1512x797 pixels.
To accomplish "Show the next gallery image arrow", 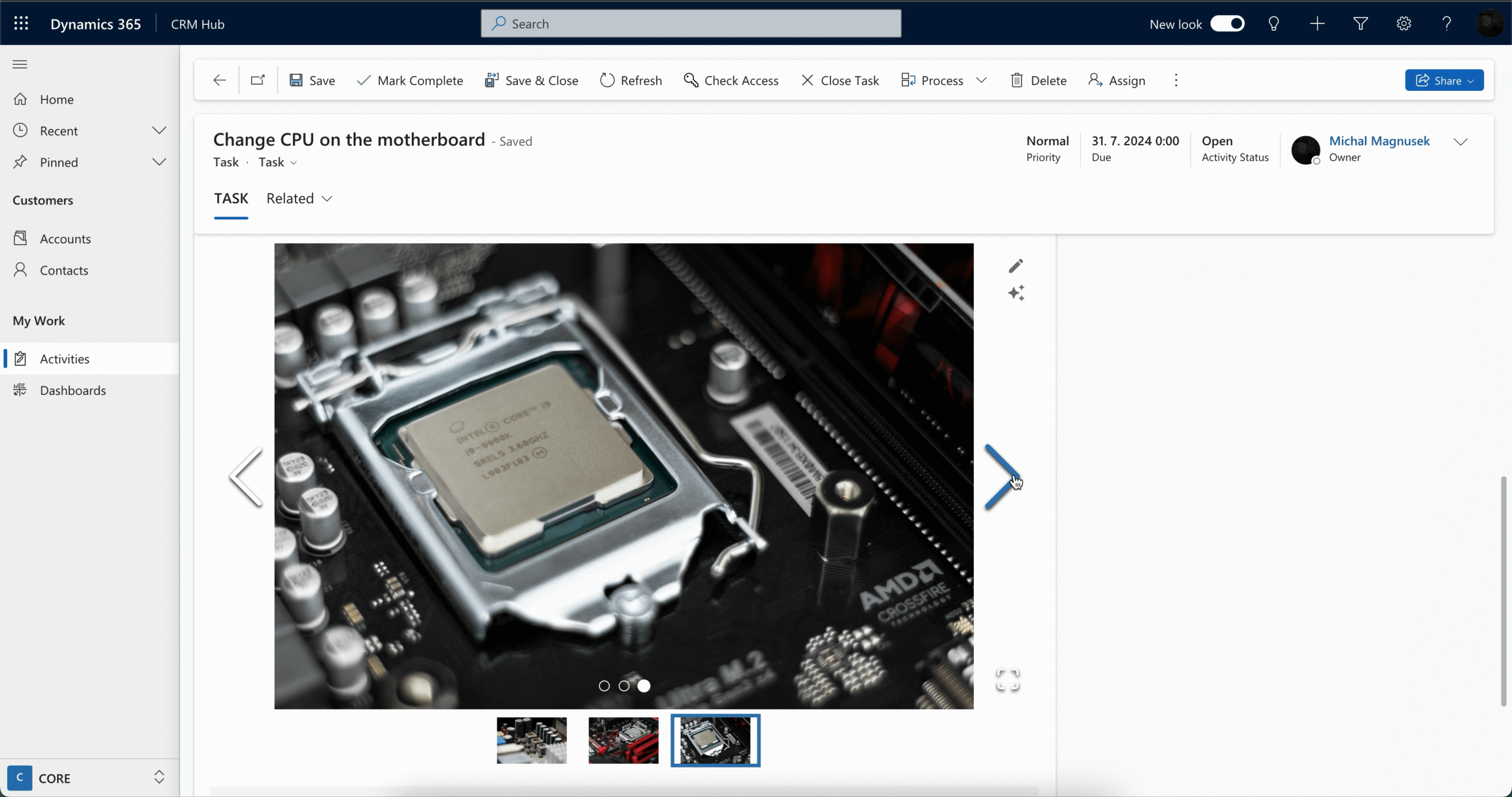I will tap(1002, 477).
